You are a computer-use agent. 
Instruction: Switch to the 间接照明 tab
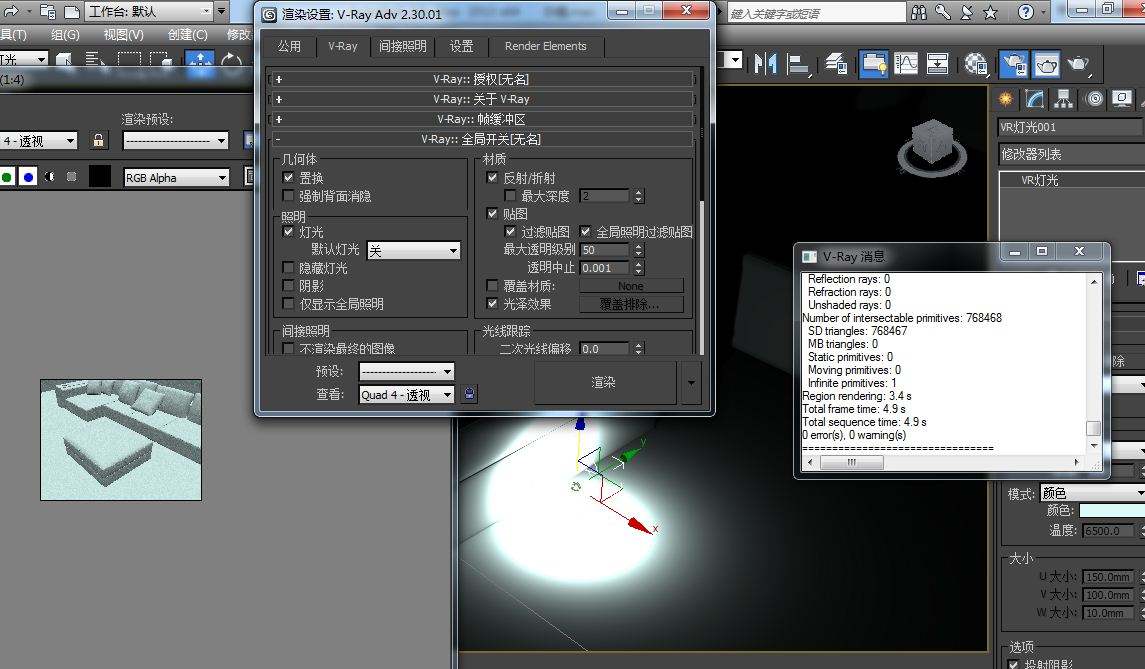pyautogui.click(x=402, y=46)
